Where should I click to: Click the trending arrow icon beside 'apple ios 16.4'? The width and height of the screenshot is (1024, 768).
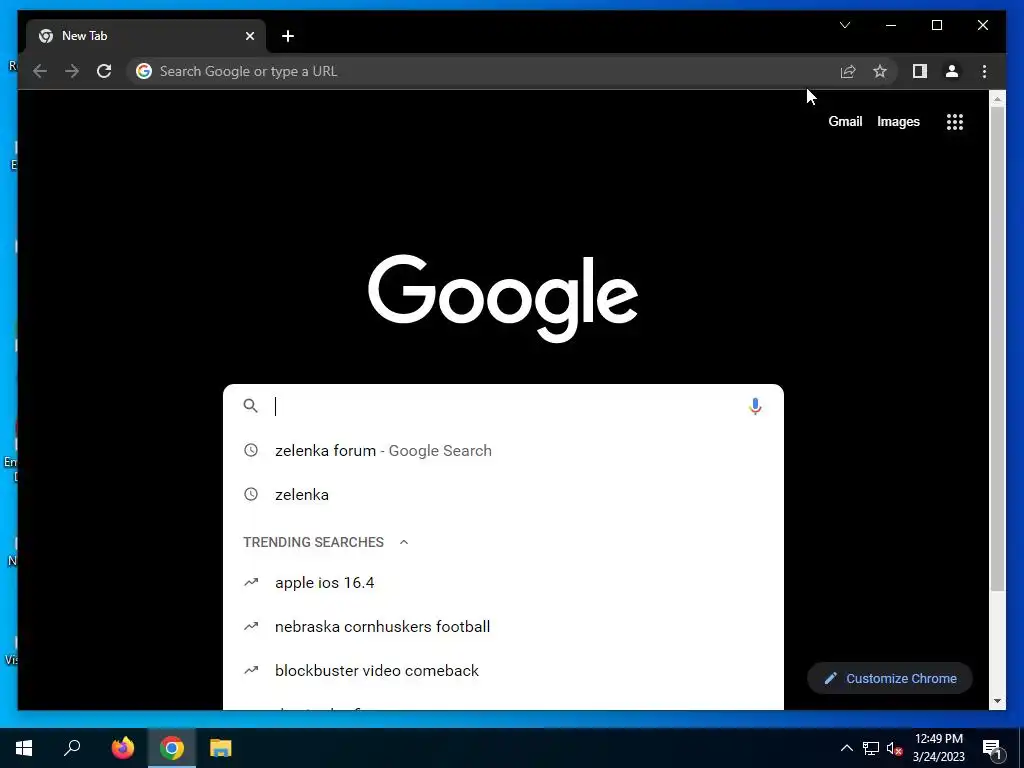click(x=251, y=582)
